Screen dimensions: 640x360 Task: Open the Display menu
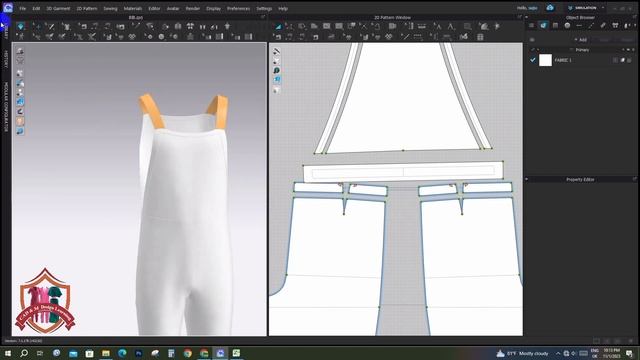(213, 8)
